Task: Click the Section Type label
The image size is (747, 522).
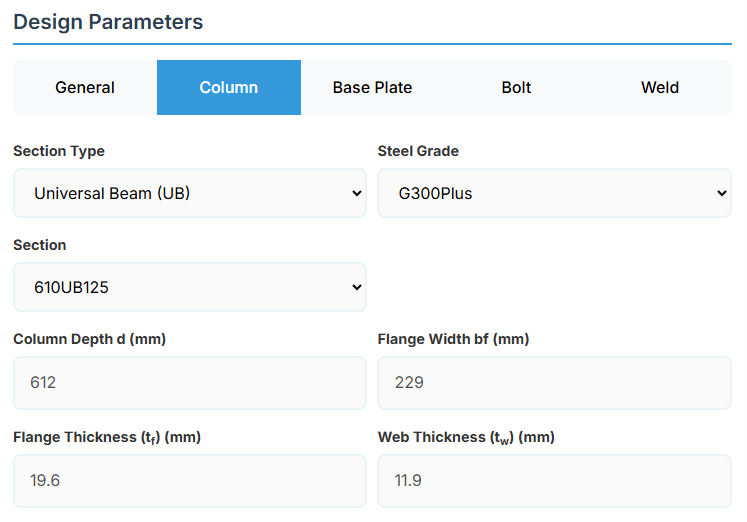Action: coord(59,151)
